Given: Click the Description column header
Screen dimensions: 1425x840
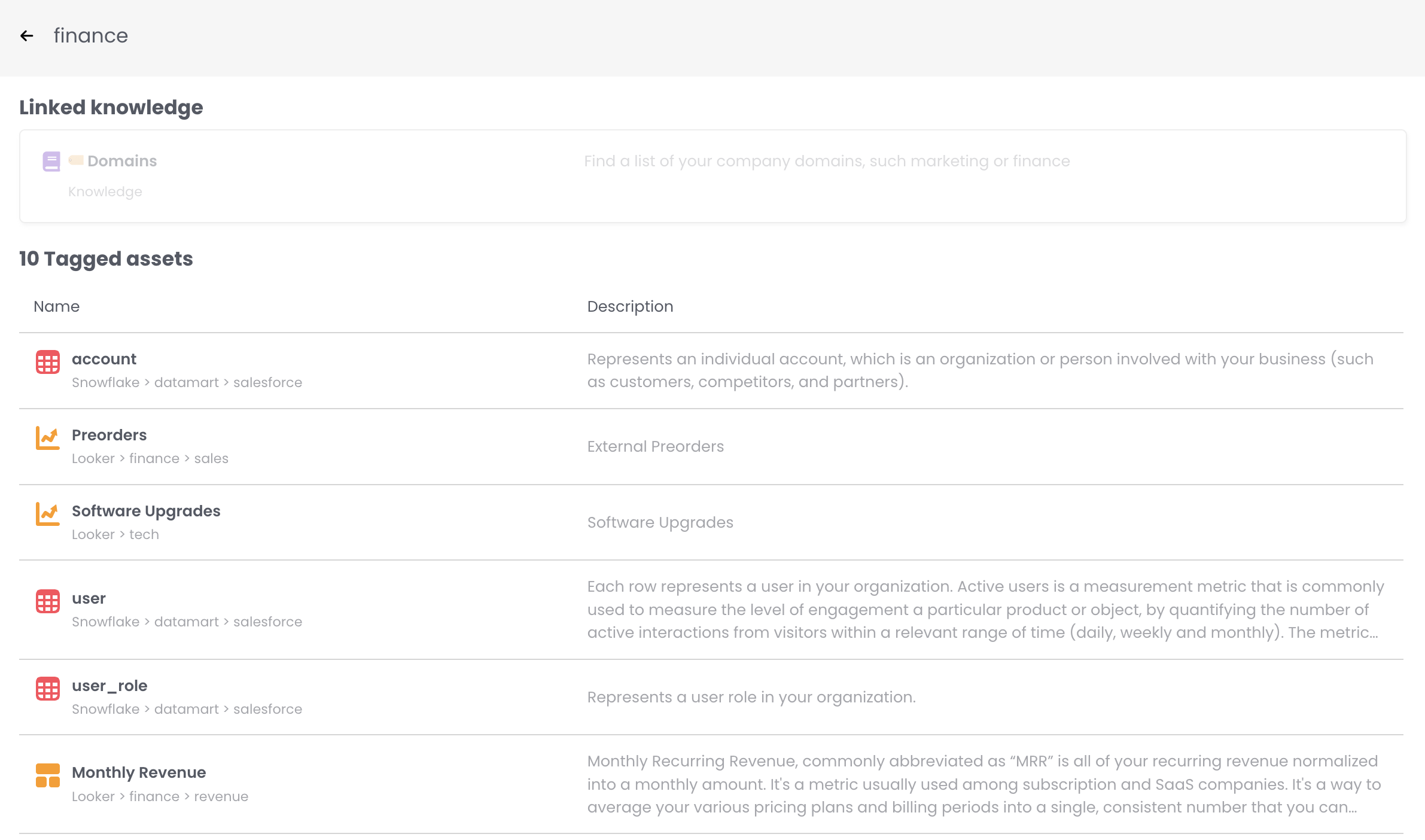Looking at the screenshot, I should point(630,306).
